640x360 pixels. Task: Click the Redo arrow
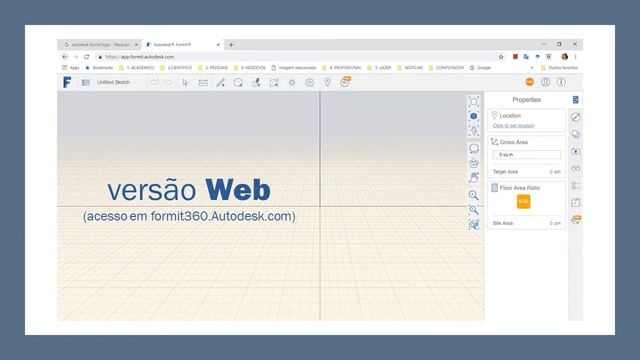168,82
